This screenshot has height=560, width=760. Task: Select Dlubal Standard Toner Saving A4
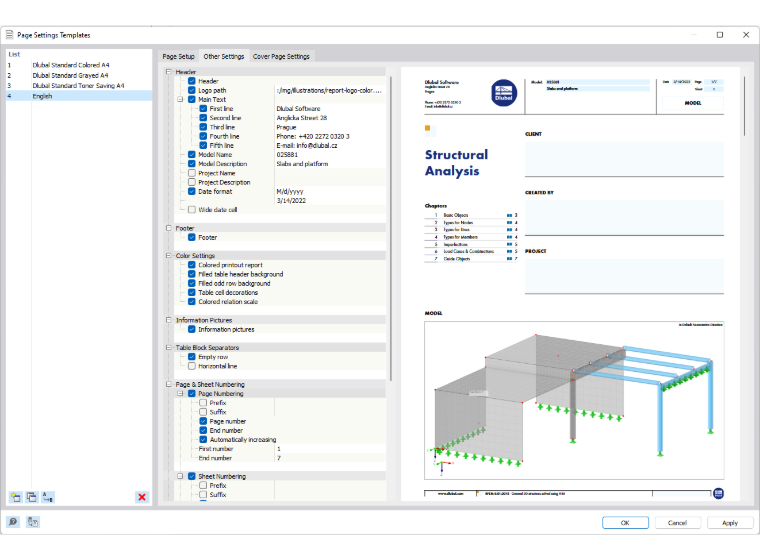[78, 85]
